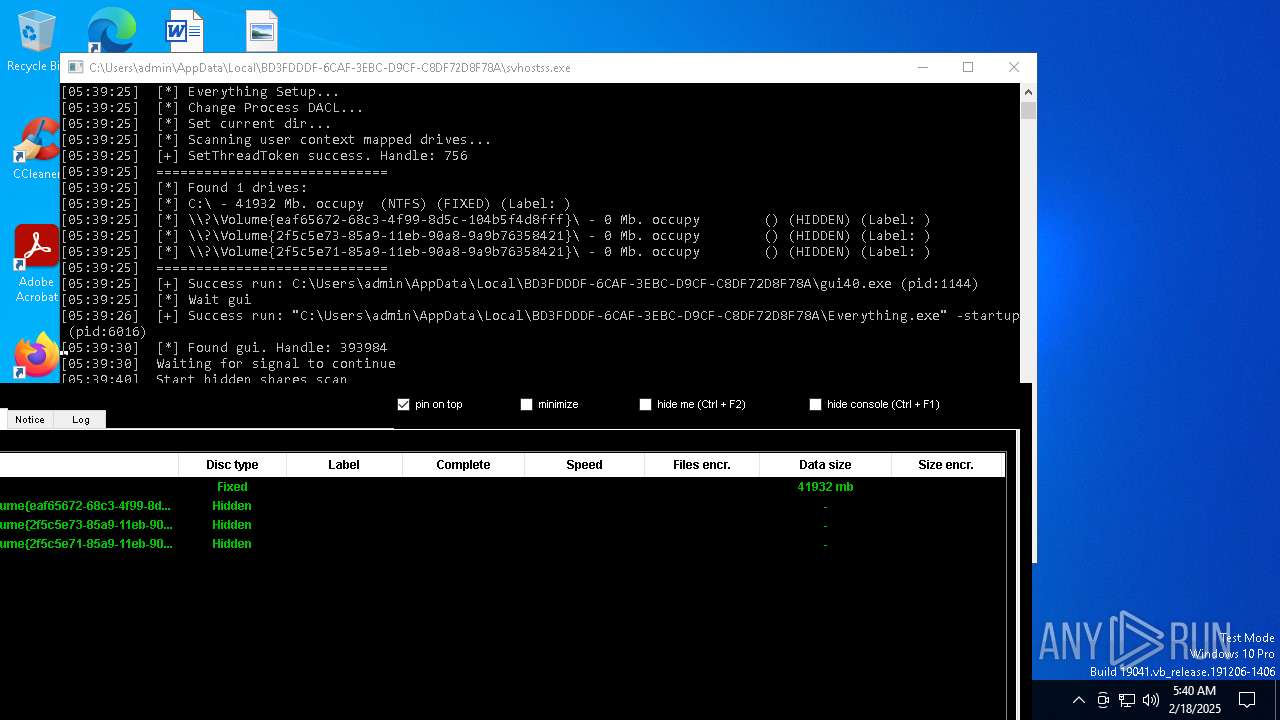Maximize the svhostss.exe console window
The width and height of the screenshot is (1280, 720).
tap(968, 67)
